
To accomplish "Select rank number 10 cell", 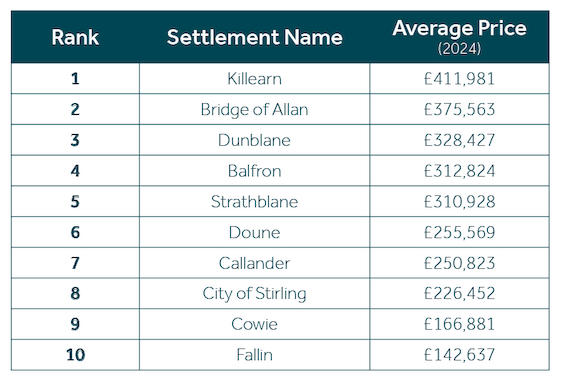I will coord(76,355).
